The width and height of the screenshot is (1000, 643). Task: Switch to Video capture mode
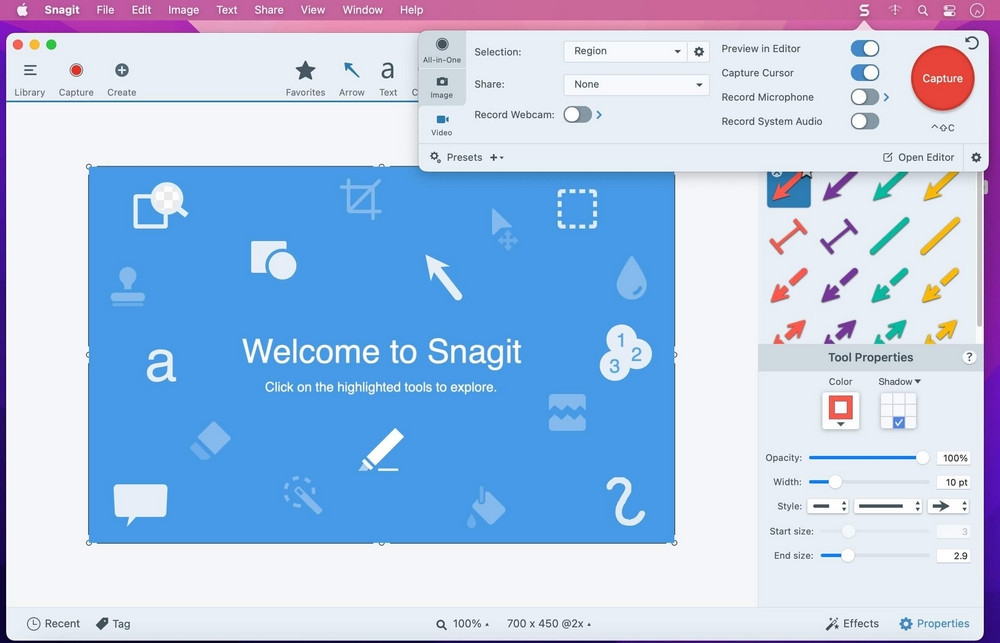tap(441, 122)
